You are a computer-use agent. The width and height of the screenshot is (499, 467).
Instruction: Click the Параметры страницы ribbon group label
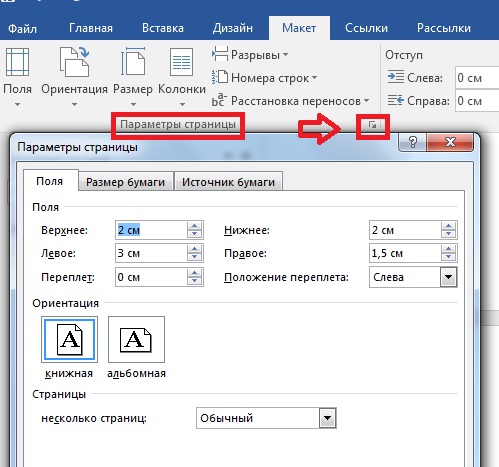[x=178, y=125]
